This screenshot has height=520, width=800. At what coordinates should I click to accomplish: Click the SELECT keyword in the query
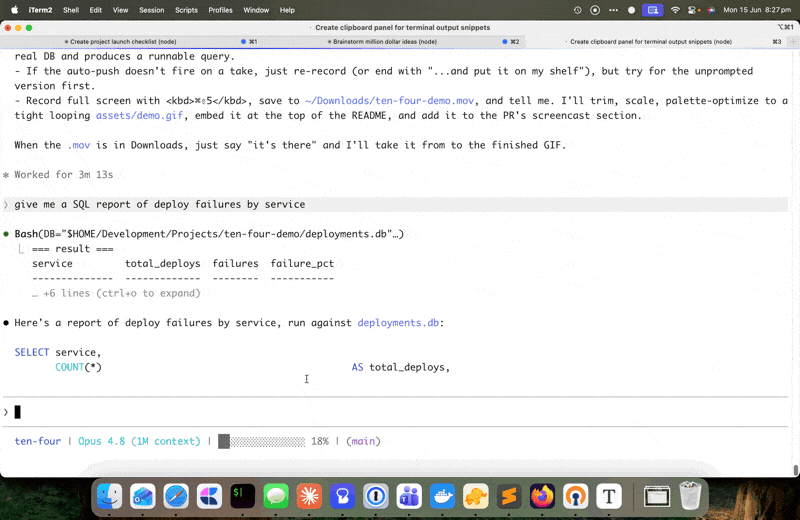pyautogui.click(x=32, y=352)
